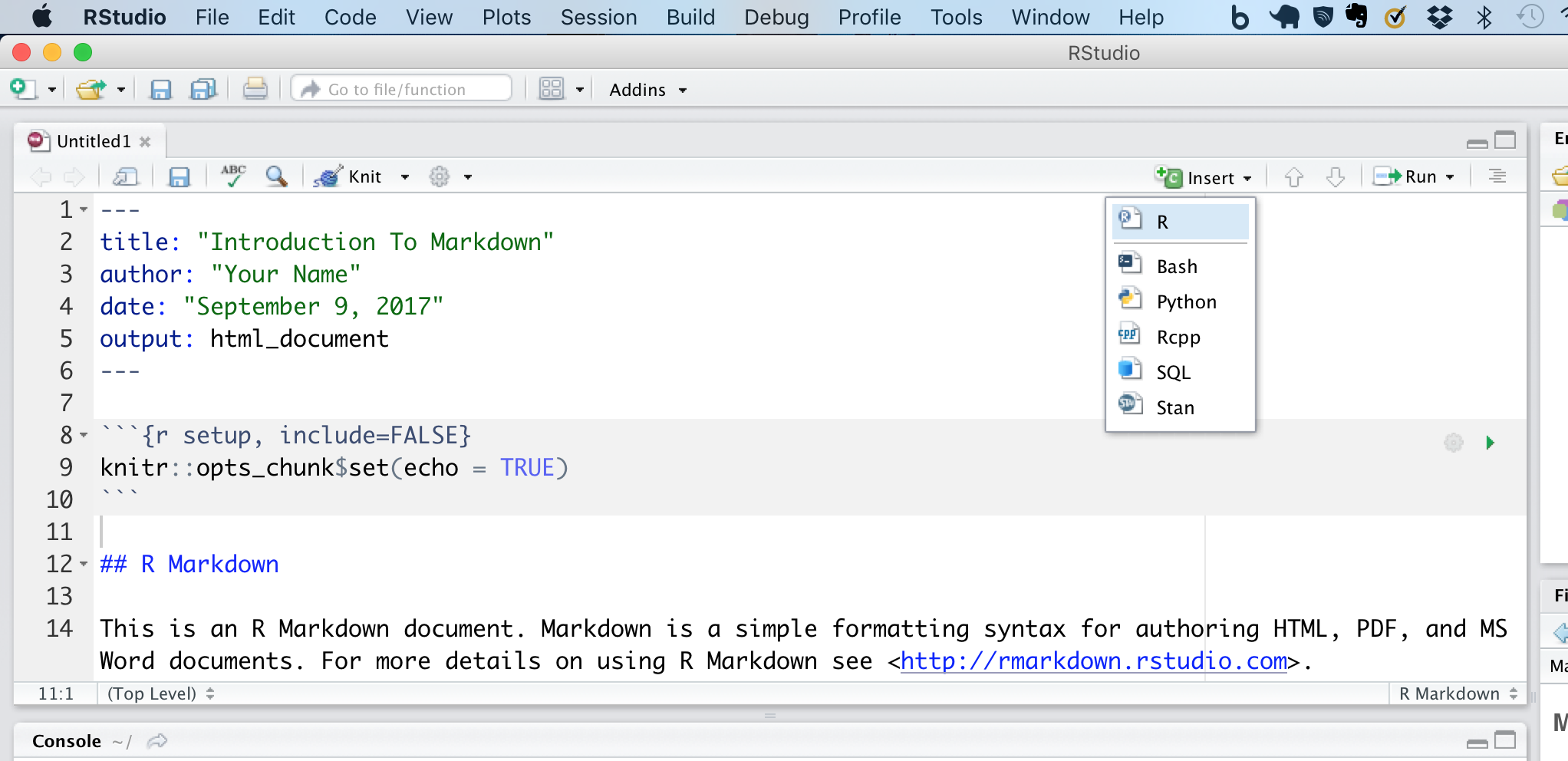Collapse the YAML header fold at line 1

coord(84,209)
